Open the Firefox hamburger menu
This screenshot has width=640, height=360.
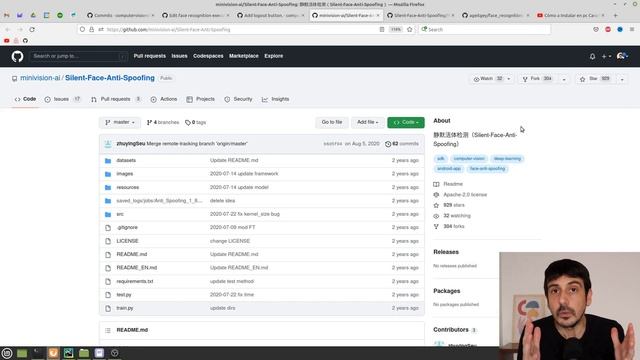632,29
